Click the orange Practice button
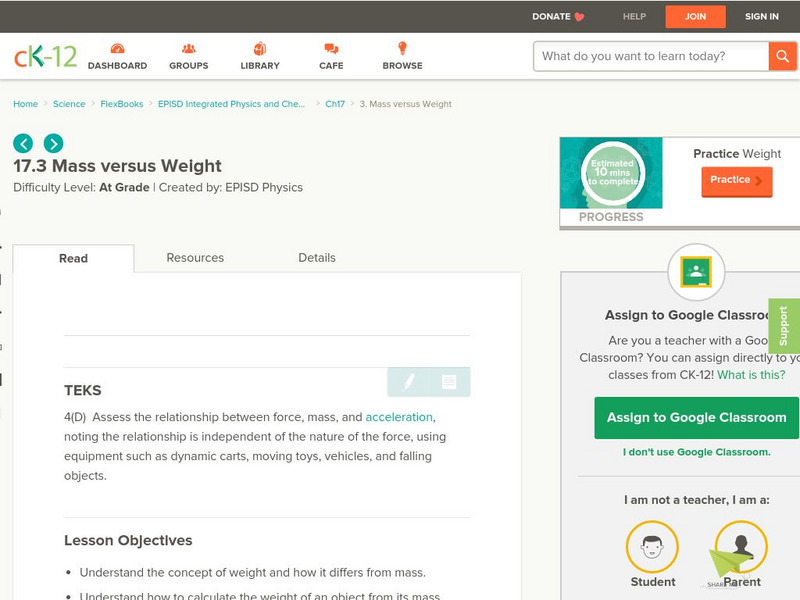The height and width of the screenshot is (600, 800). point(737,181)
